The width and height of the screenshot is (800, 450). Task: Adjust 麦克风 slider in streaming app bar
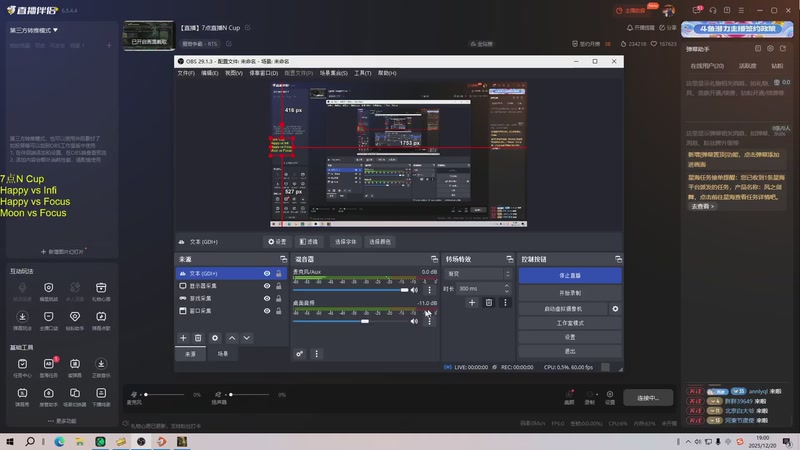coord(164,394)
